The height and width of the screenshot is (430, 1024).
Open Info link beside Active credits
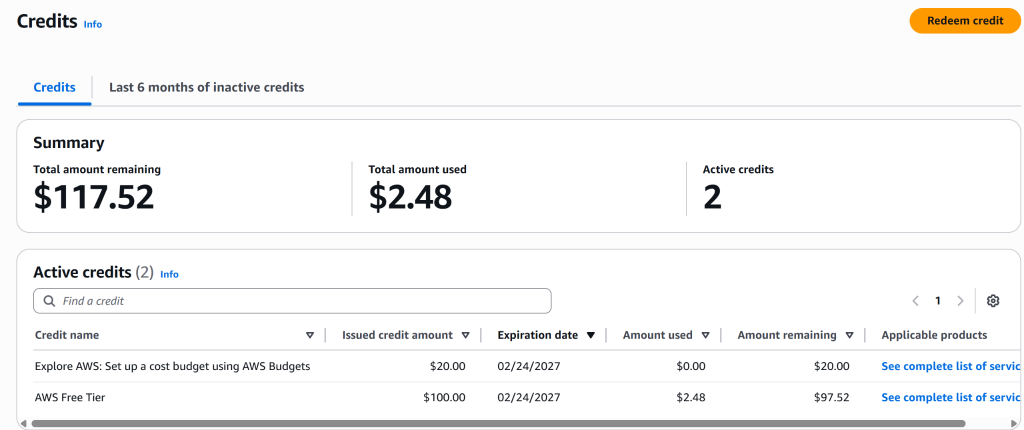(x=169, y=274)
